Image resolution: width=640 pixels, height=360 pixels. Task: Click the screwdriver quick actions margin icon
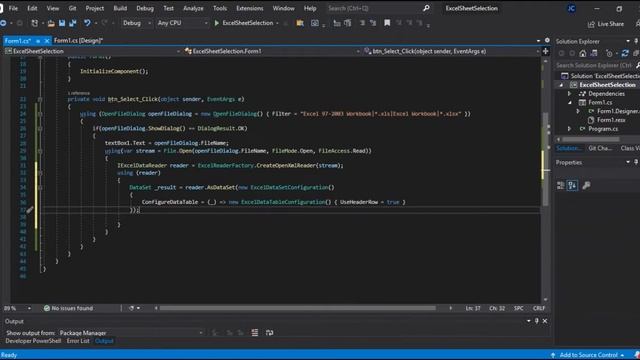(x=29, y=210)
